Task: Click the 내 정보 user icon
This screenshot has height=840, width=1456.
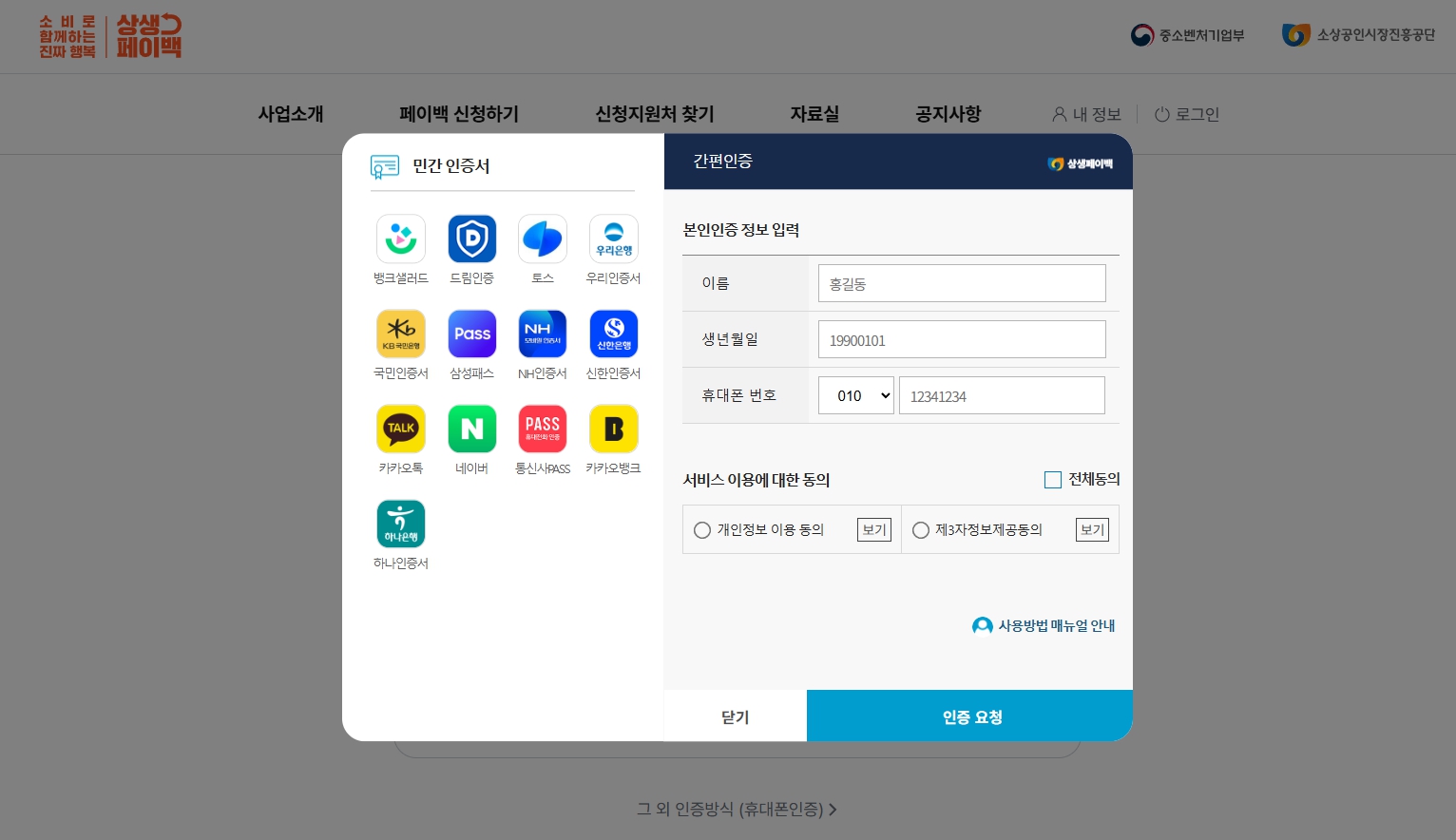Action: click(x=1059, y=114)
